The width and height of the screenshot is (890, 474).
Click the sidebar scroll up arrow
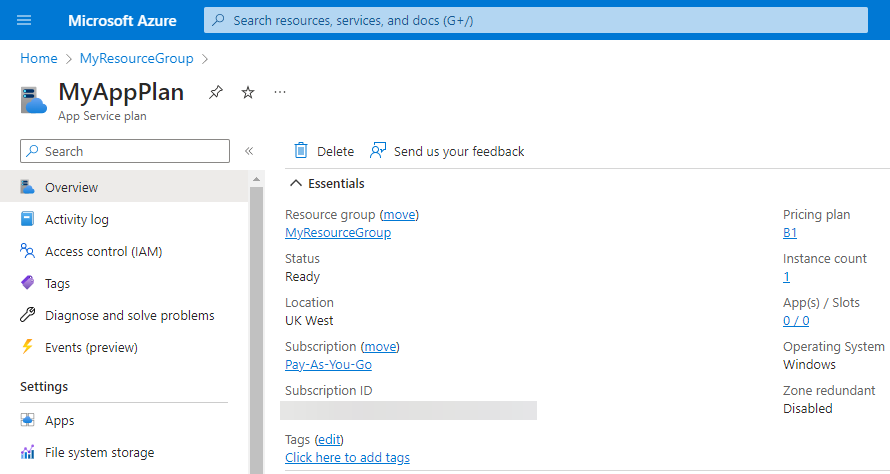[256, 179]
